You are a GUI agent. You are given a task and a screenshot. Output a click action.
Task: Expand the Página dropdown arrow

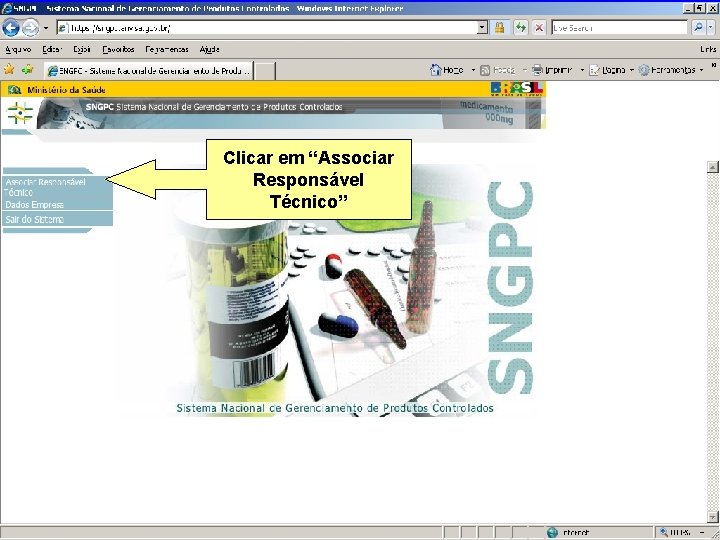[x=631, y=70]
